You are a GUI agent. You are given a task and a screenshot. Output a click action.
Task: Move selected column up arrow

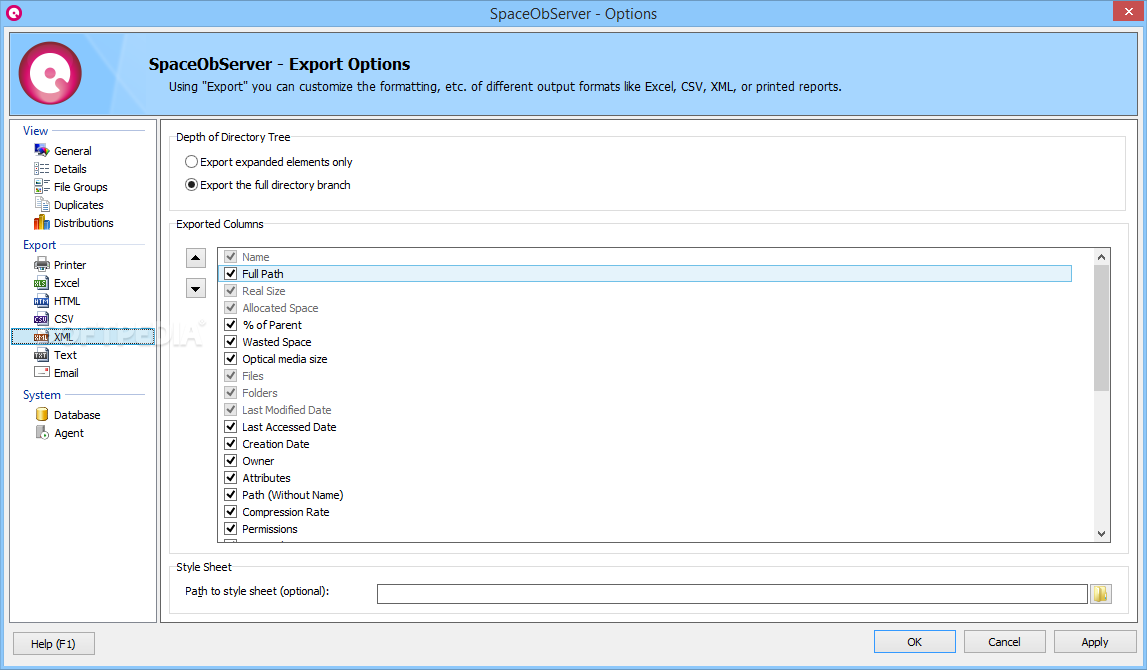[196, 257]
